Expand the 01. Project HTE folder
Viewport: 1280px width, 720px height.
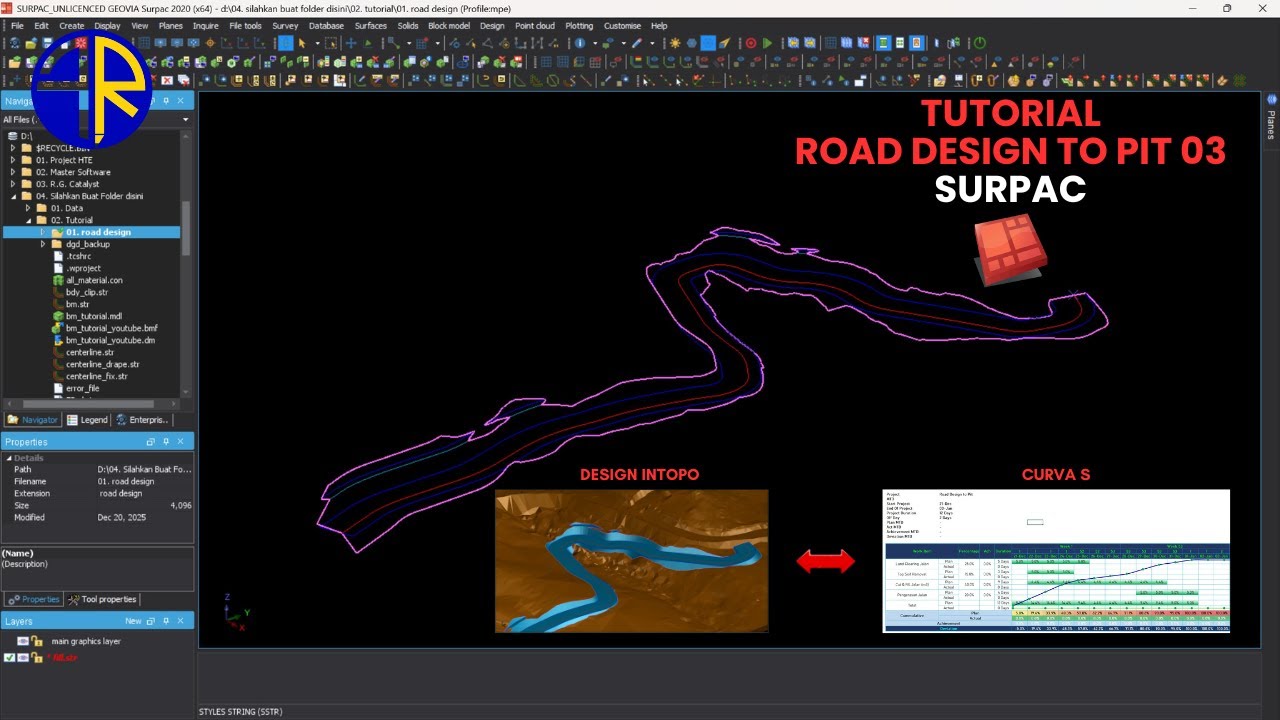(13, 160)
